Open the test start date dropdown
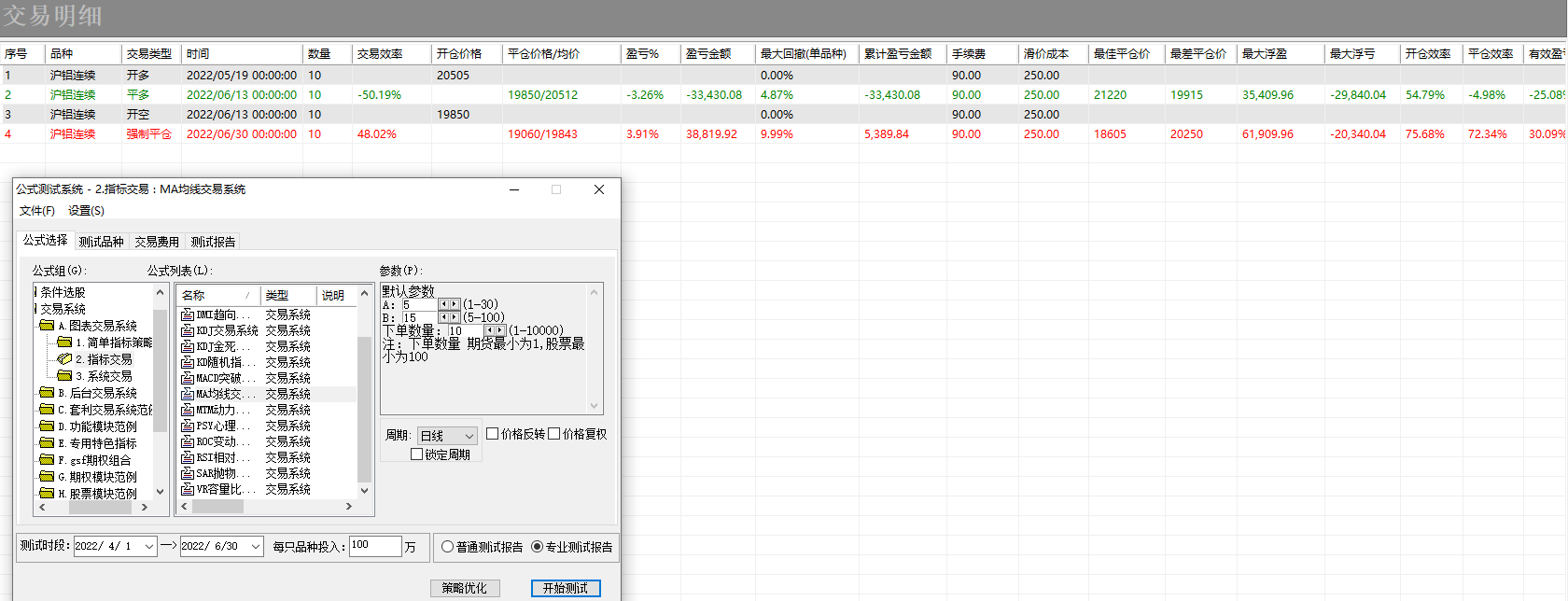This screenshot has width=1568, height=601. tap(149, 547)
